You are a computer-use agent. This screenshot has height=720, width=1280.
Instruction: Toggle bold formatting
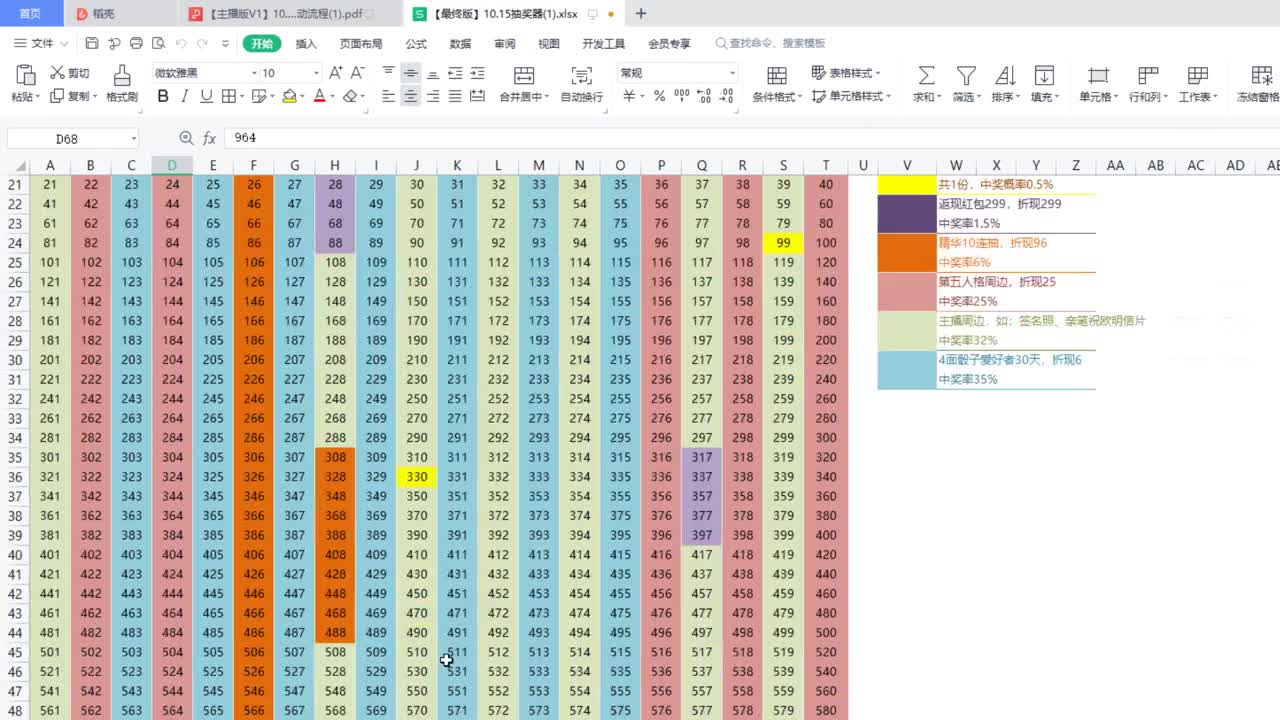[x=162, y=97]
